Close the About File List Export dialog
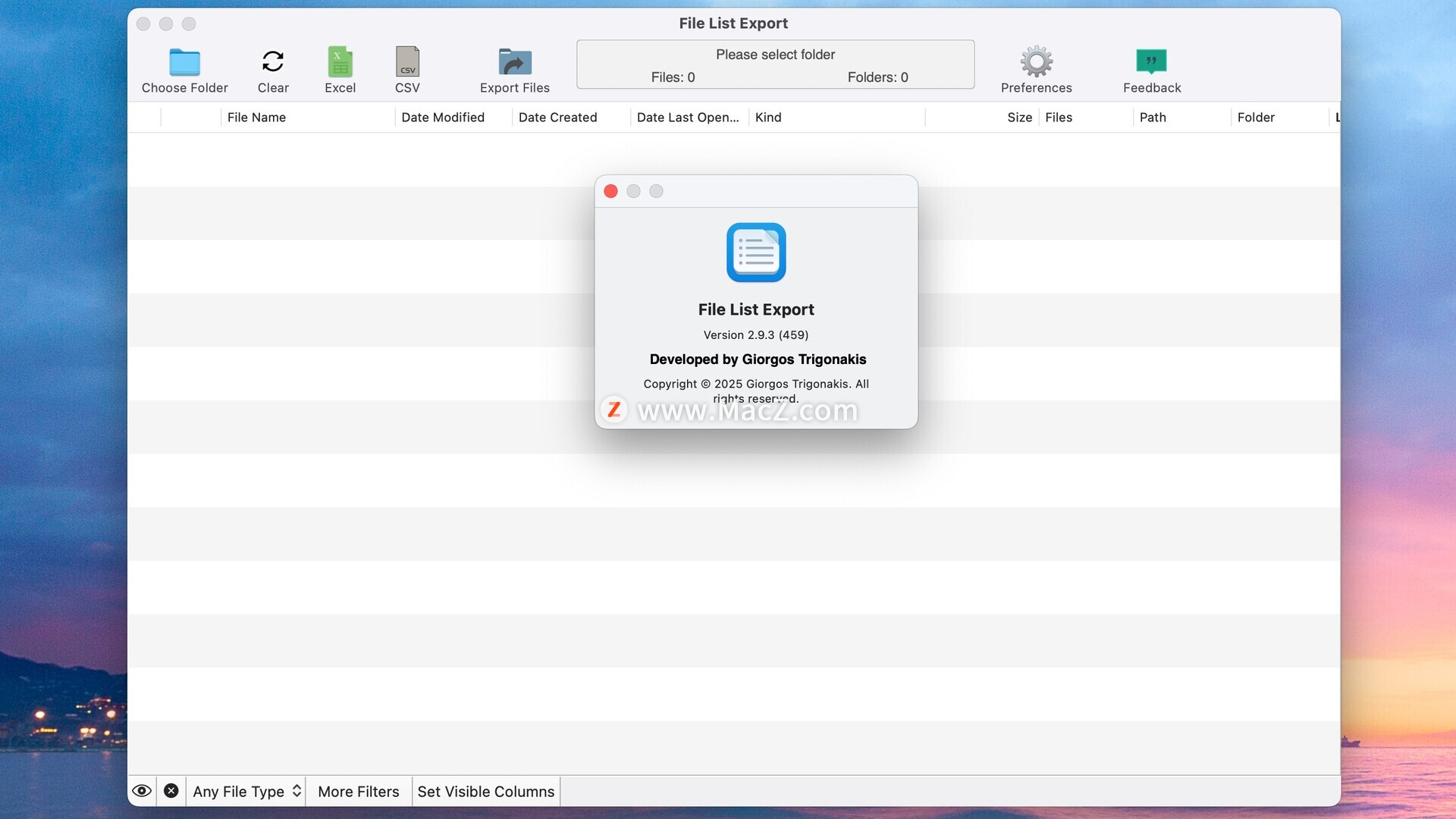Screen dimensions: 1456x819 (x=610, y=191)
